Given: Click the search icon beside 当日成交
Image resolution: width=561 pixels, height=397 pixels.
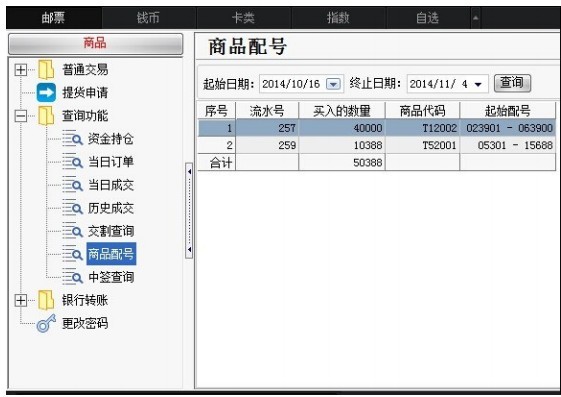Looking at the screenshot, I should coord(73,185).
